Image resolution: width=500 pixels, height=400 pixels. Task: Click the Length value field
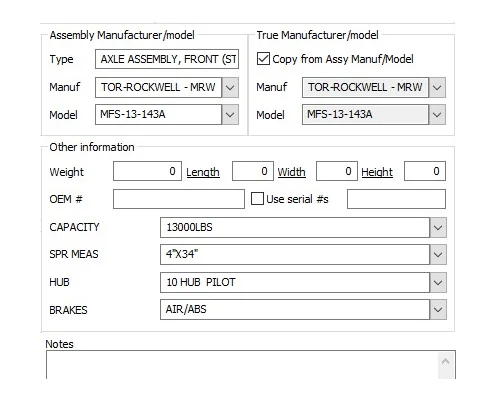pos(253,171)
